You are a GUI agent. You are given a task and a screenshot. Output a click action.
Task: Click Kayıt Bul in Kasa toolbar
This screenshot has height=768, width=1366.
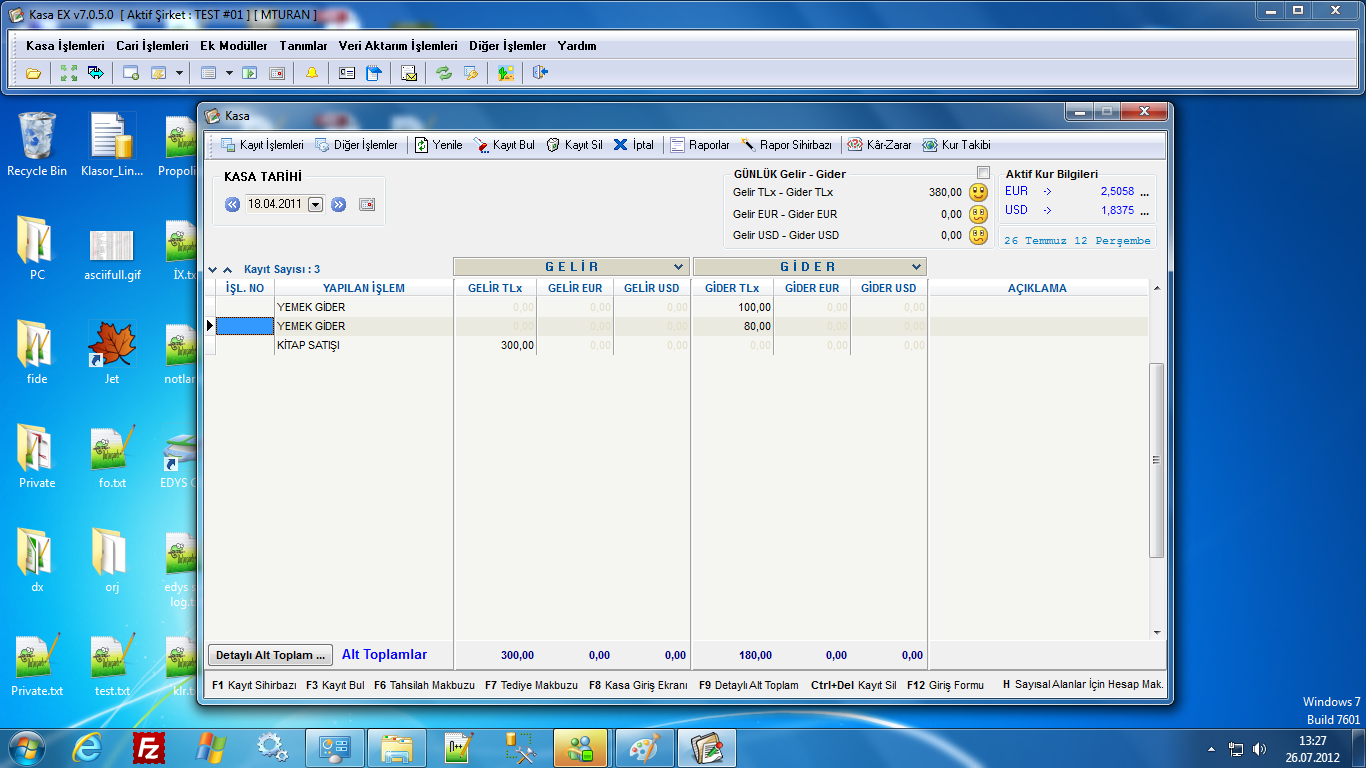click(504, 145)
